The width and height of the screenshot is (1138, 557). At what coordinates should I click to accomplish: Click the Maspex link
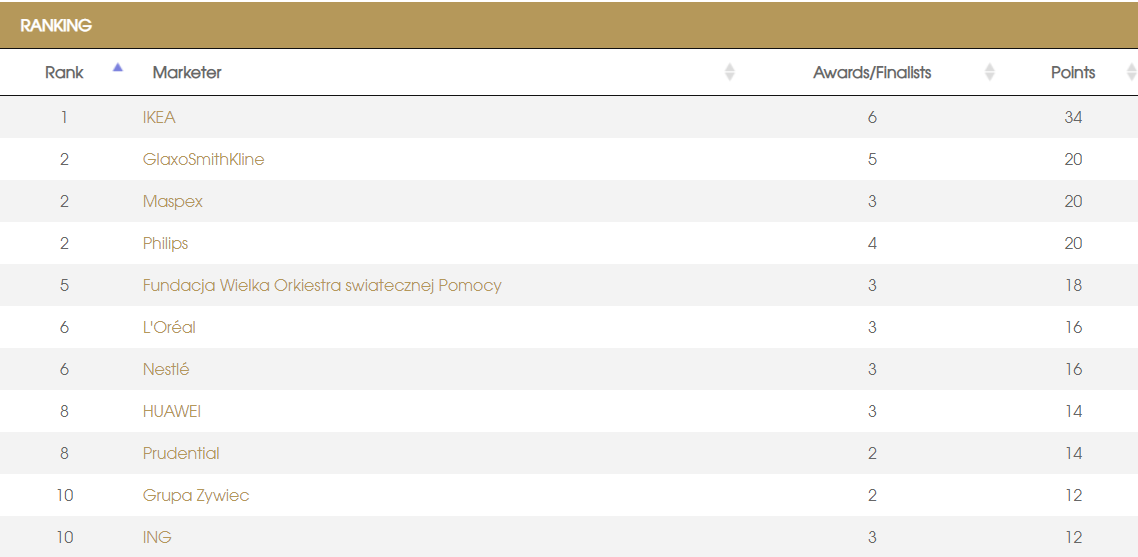(x=172, y=202)
